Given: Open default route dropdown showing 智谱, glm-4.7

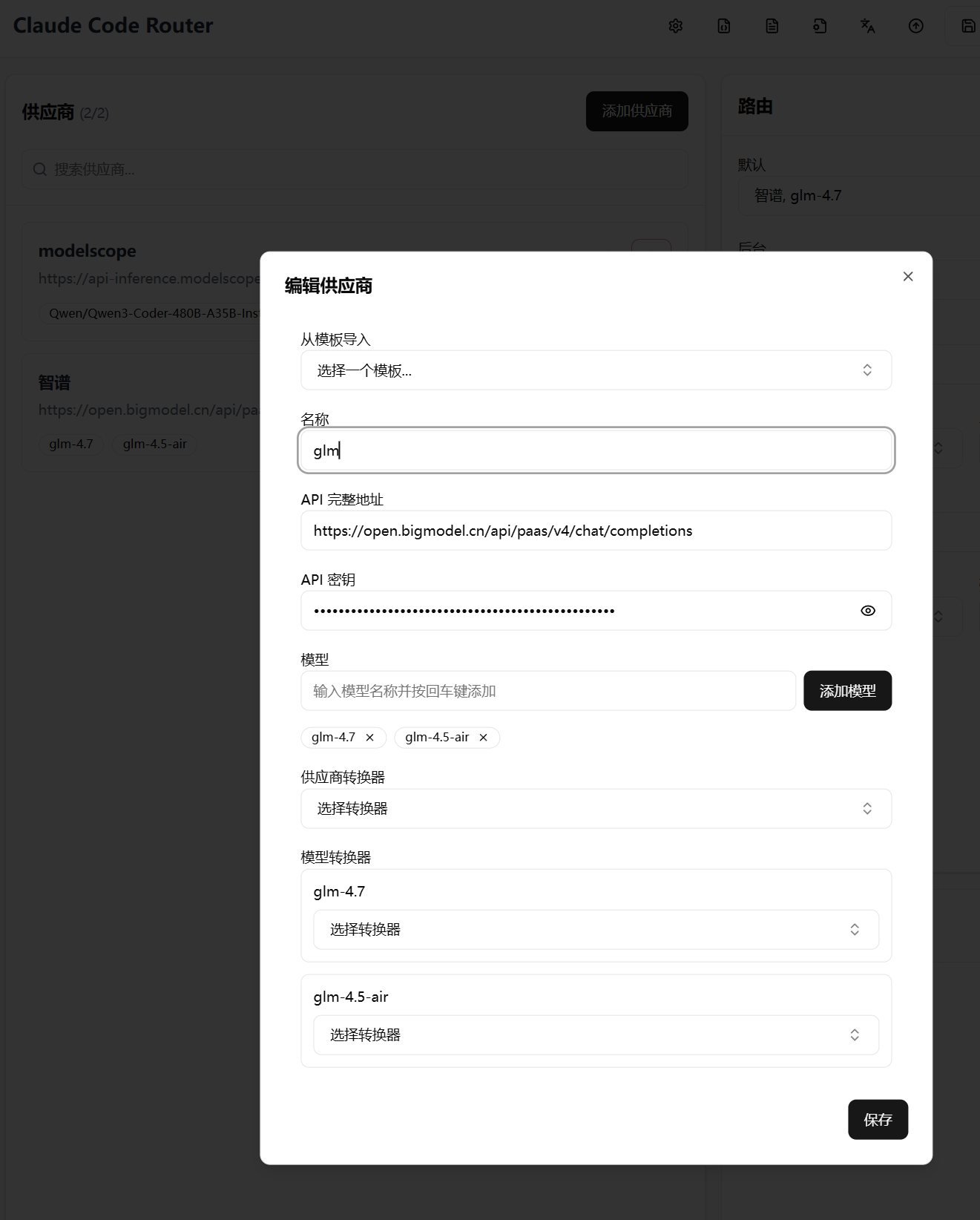Looking at the screenshot, I should [x=859, y=196].
